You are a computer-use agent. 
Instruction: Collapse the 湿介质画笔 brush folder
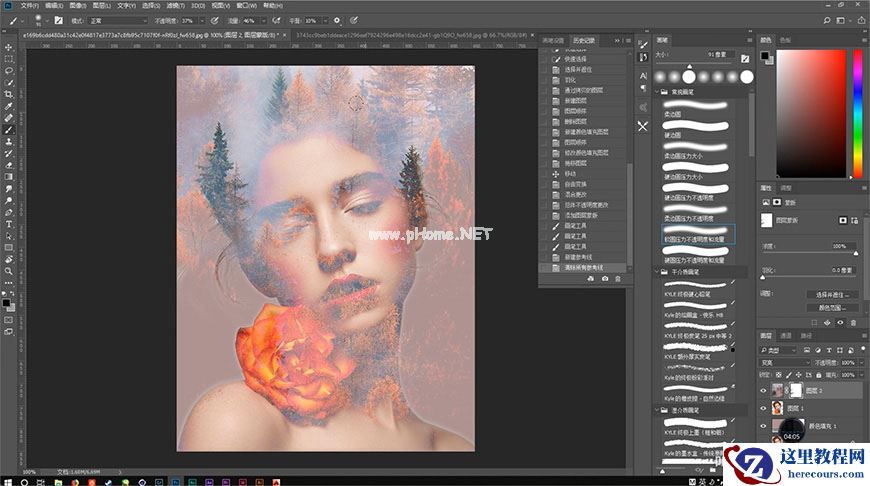coord(657,411)
